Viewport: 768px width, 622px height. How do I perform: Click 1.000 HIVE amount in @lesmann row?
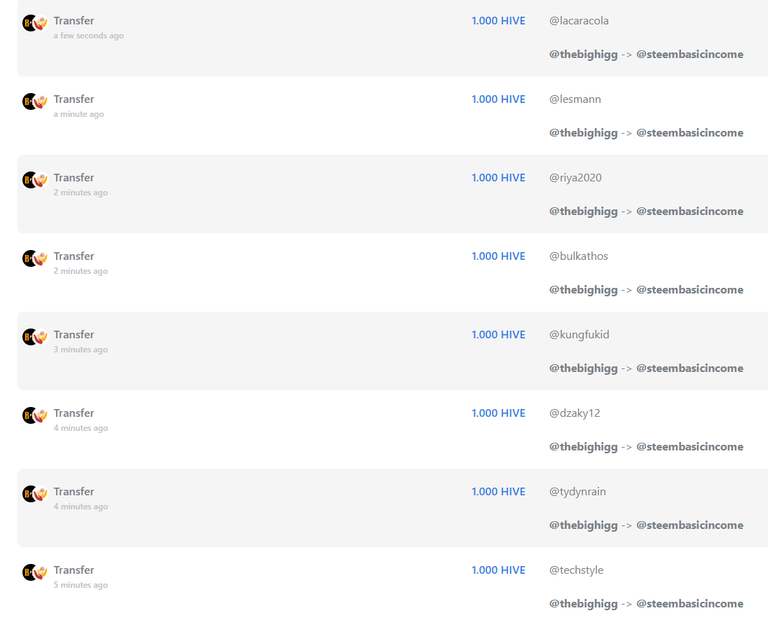click(x=499, y=99)
